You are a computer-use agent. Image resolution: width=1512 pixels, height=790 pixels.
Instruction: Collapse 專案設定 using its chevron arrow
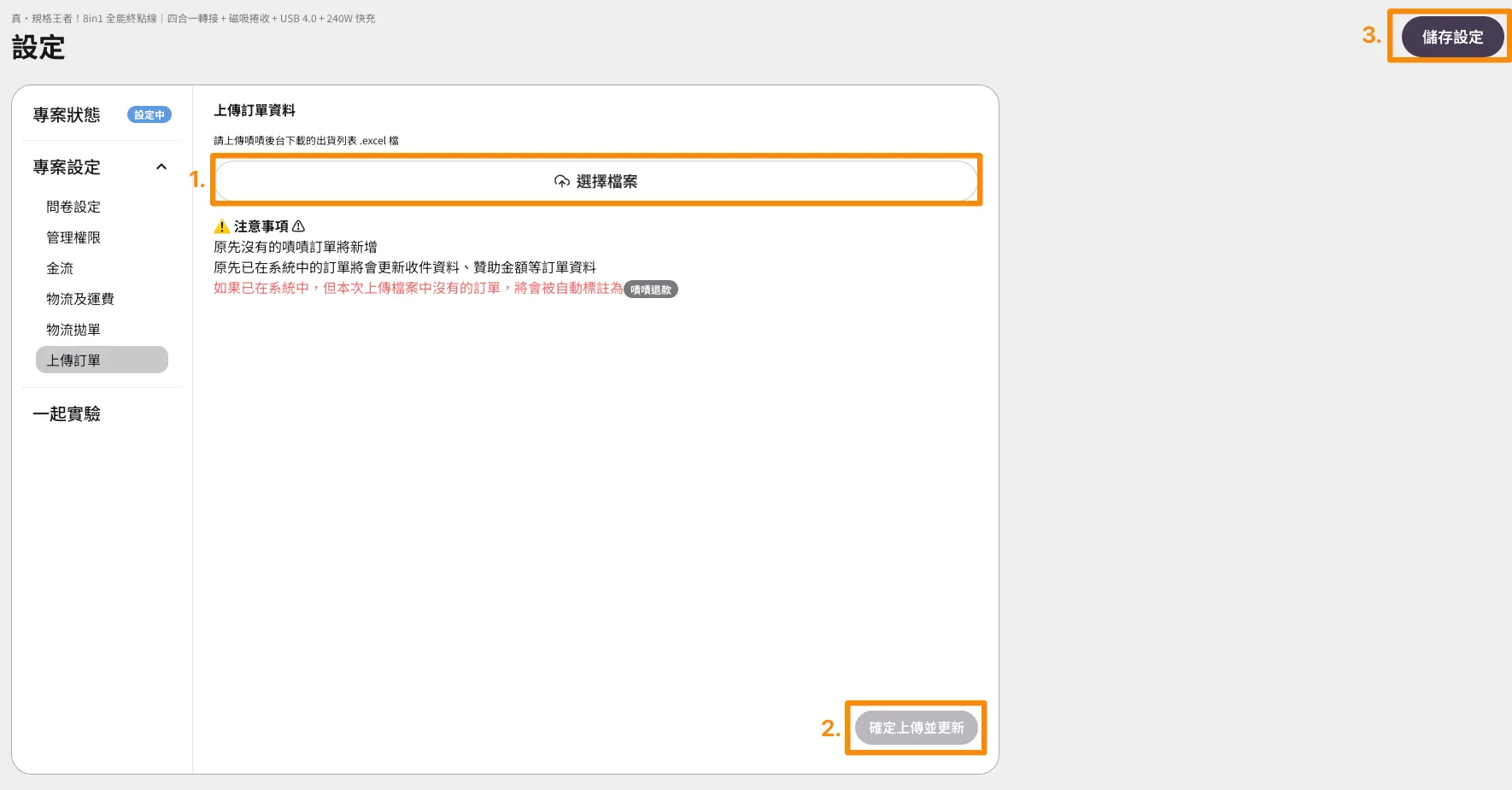tap(161, 167)
